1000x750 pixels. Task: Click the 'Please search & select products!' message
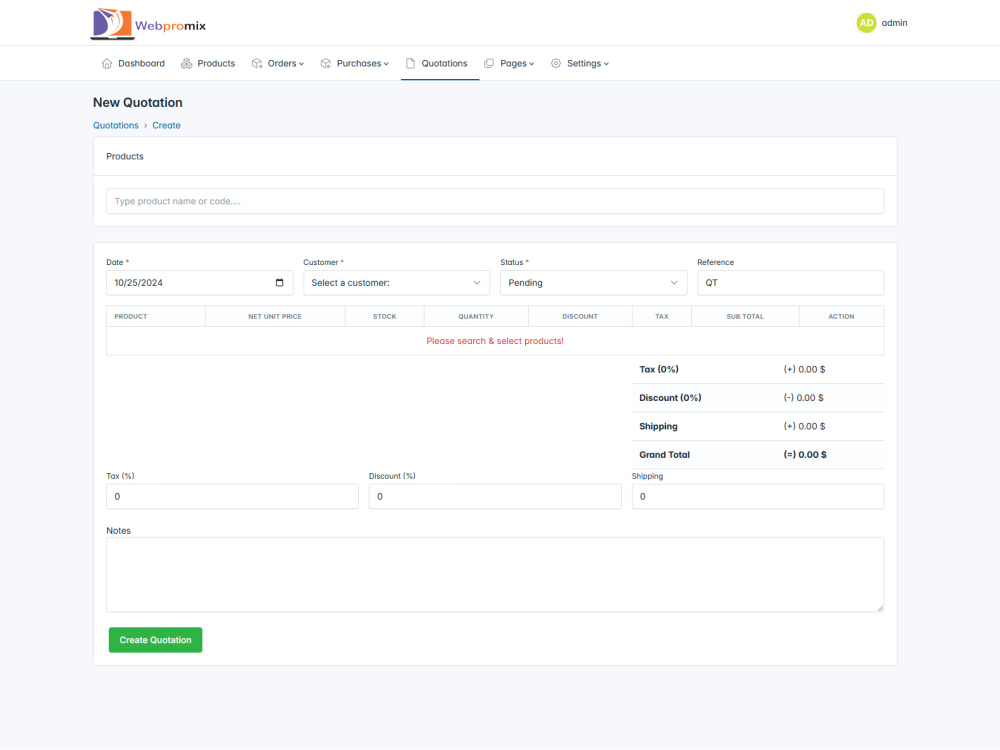(495, 341)
